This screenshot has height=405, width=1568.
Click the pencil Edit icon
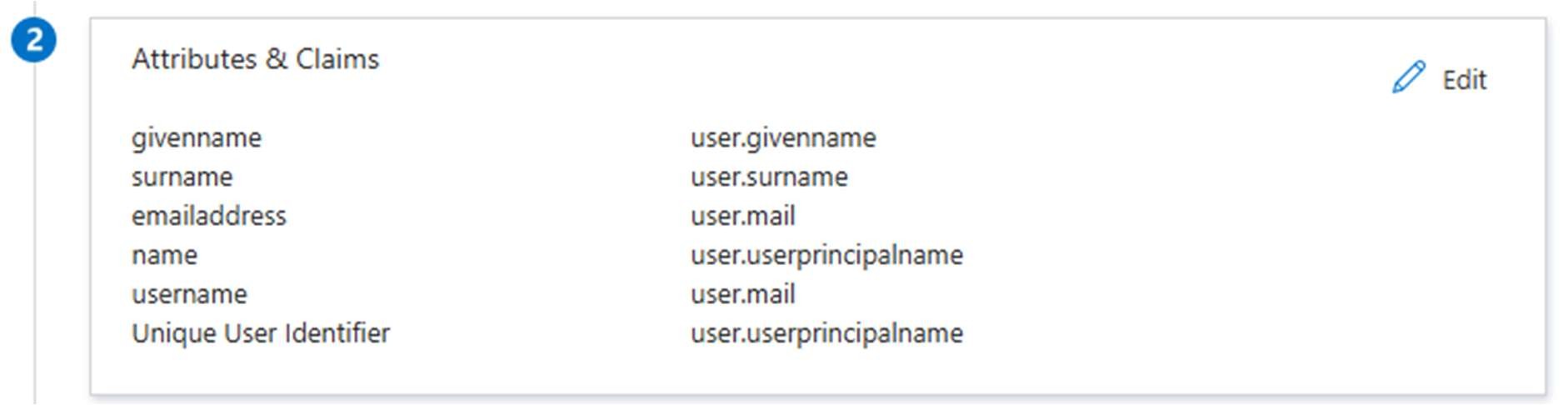click(1408, 77)
